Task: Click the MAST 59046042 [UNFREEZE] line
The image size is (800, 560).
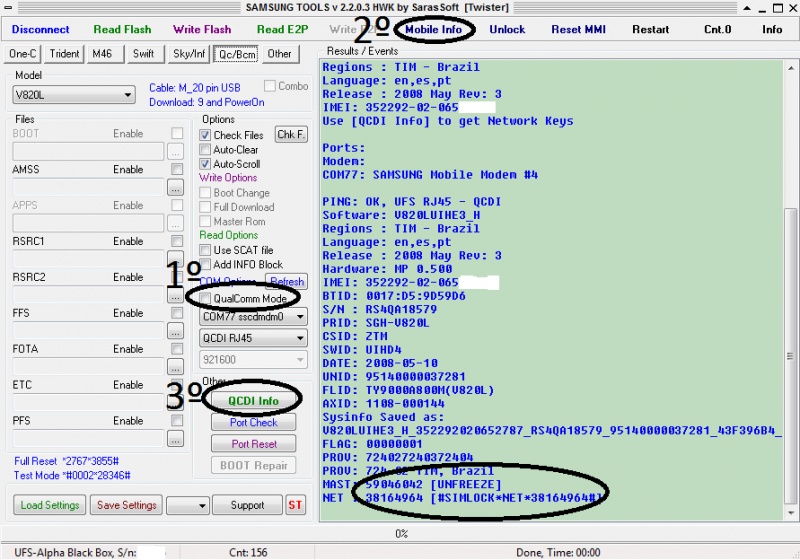Action: (x=412, y=484)
